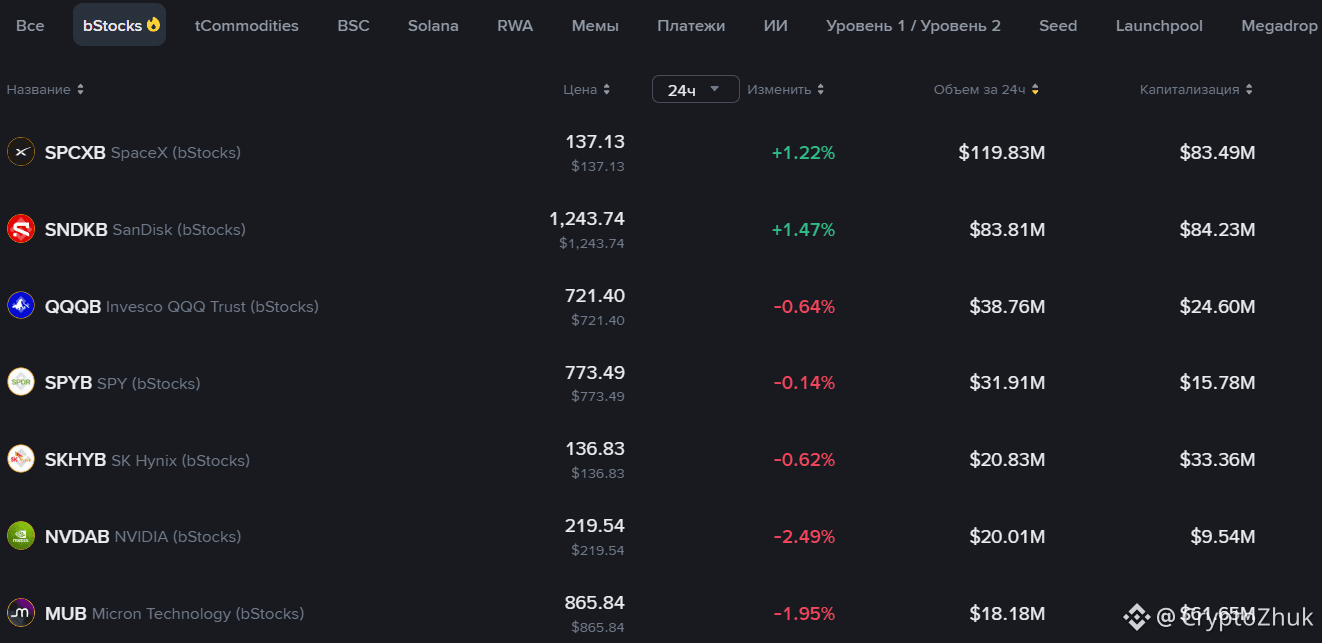Click the NVIDIA NVDAB green logo
This screenshot has height=643, width=1322.
[x=21, y=536]
